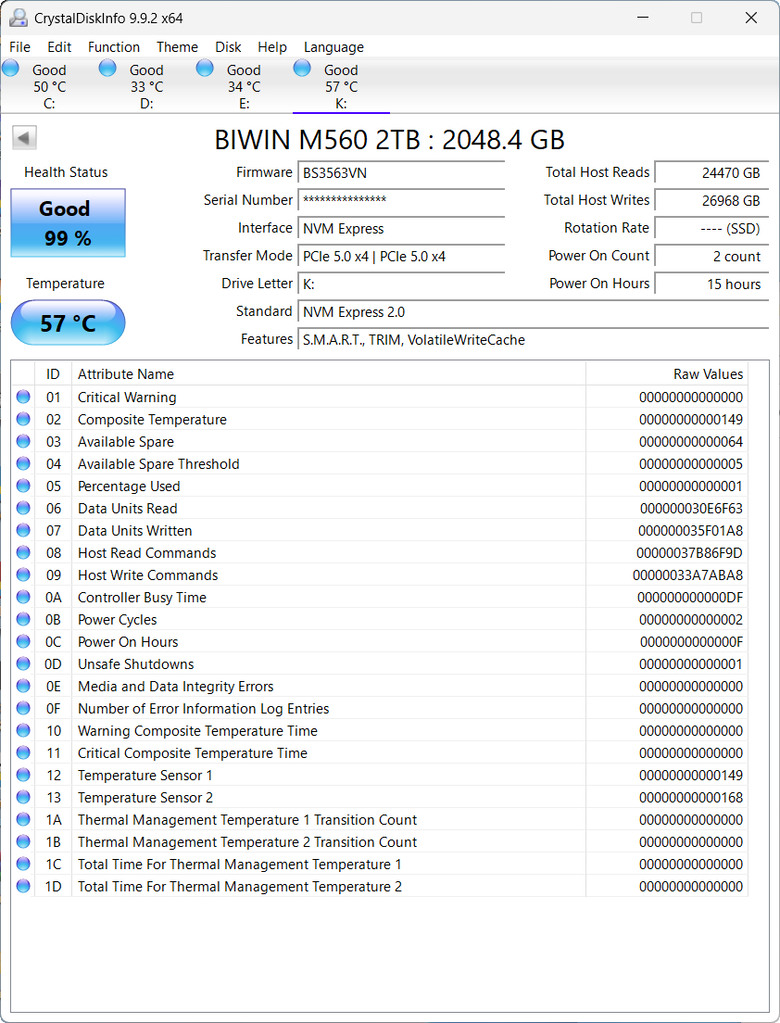Click status orb for Available Spare Threshold
The width and height of the screenshot is (780, 1023).
[x=23, y=463]
